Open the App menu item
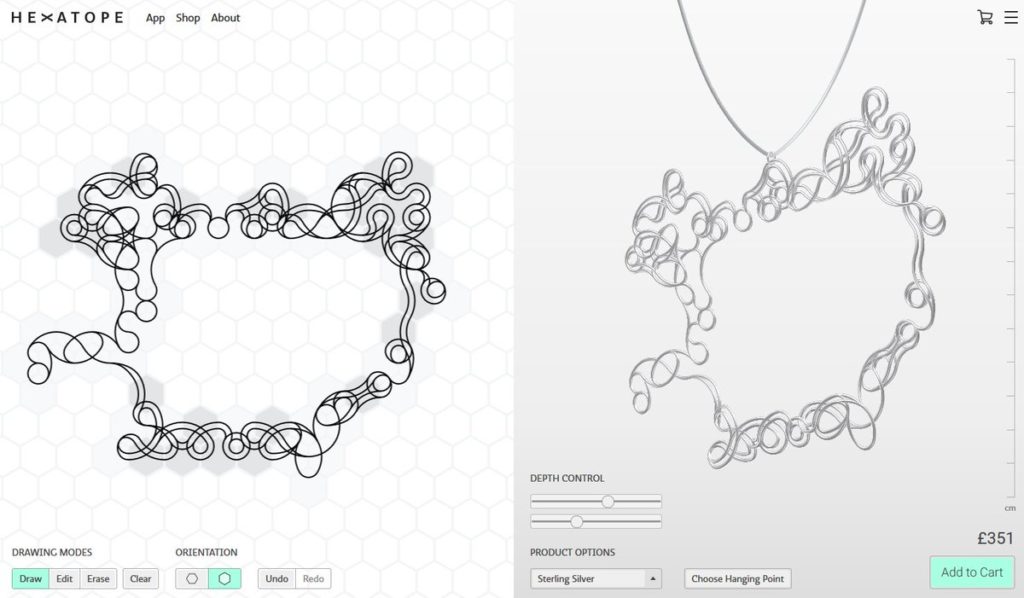The height and width of the screenshot is (598, 1024). pos(155,18)
